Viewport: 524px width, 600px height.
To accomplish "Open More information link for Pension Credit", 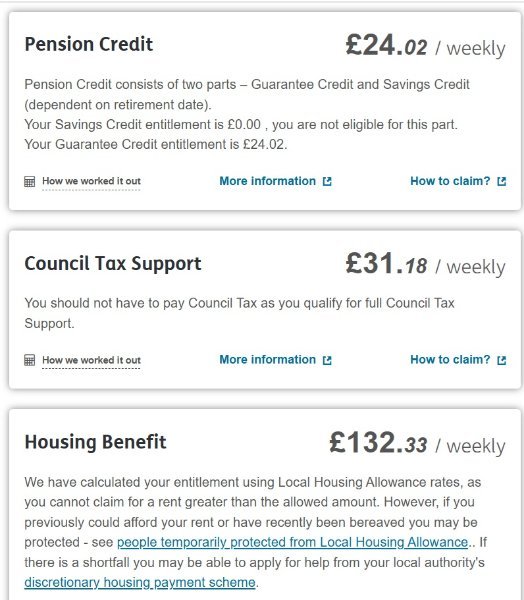I will click(x=268, y=181).
